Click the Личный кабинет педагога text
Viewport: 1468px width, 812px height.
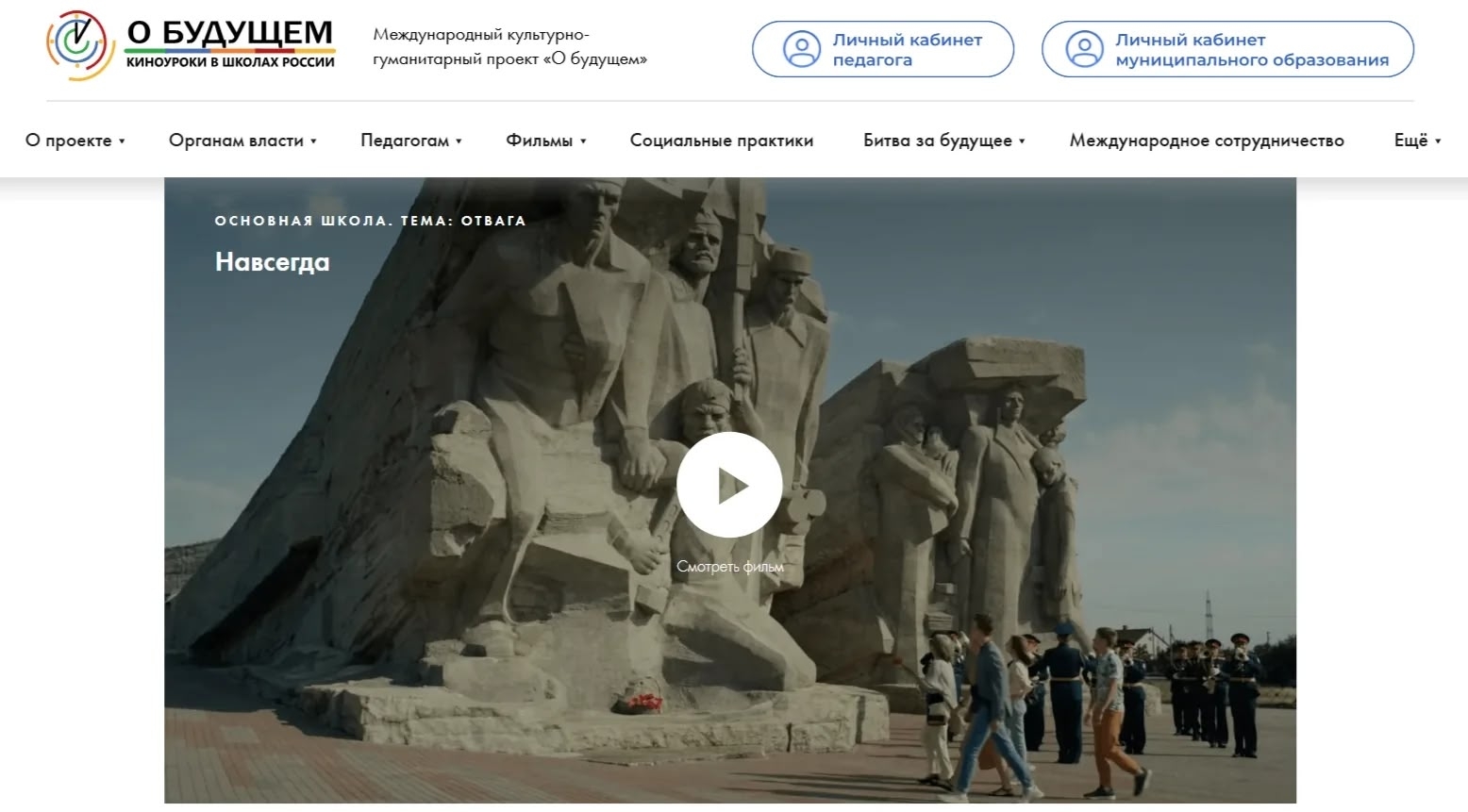coord(907,49)
